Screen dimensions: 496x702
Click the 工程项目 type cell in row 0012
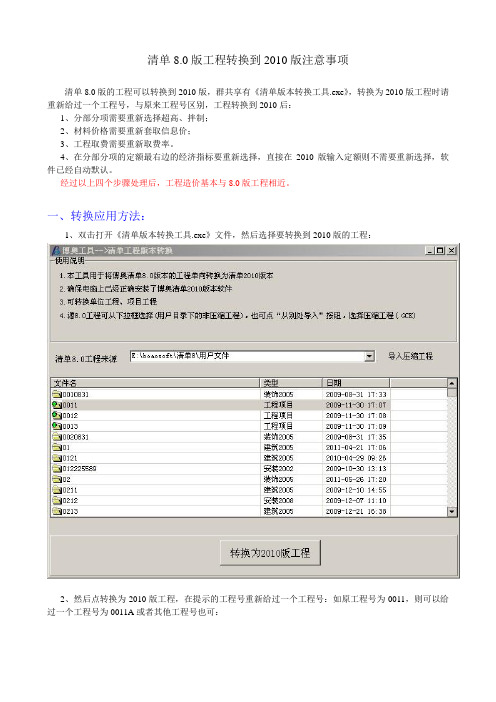(278, 415)
